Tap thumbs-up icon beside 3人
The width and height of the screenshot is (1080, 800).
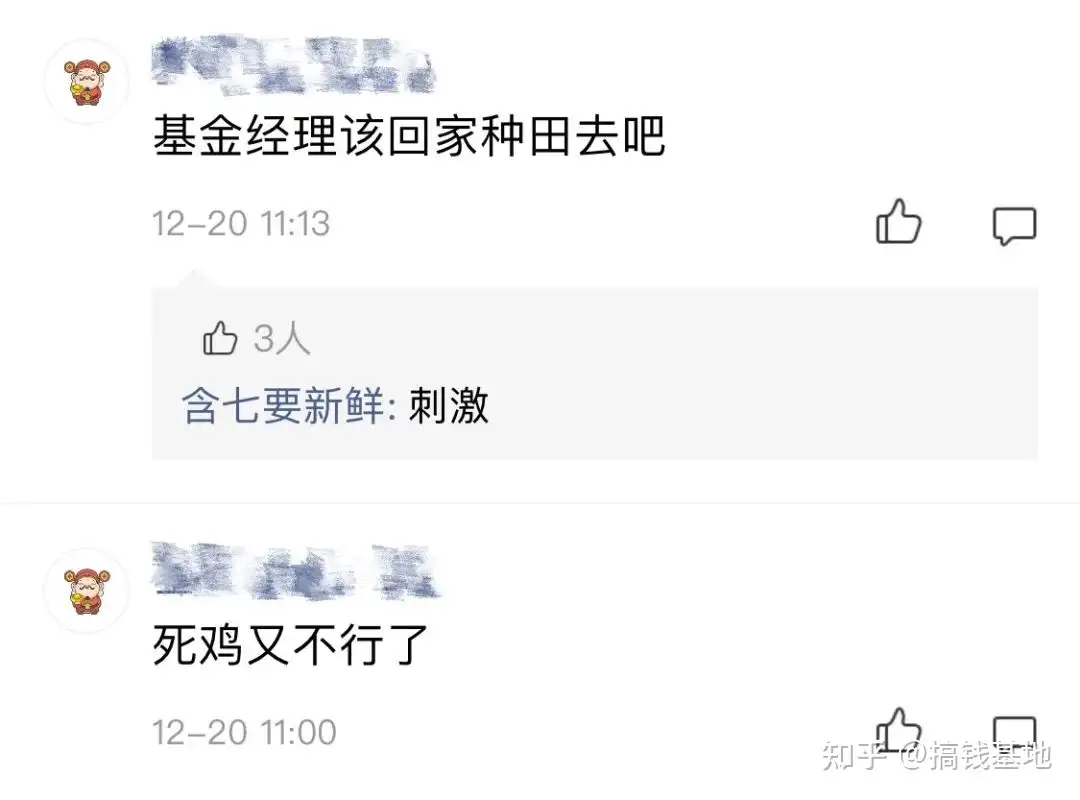coord(220,338)
